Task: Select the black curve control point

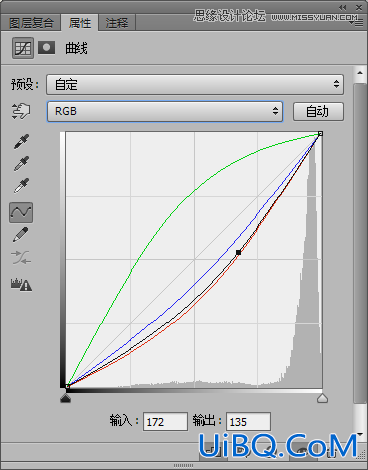Action: click(x=238, y=253)
